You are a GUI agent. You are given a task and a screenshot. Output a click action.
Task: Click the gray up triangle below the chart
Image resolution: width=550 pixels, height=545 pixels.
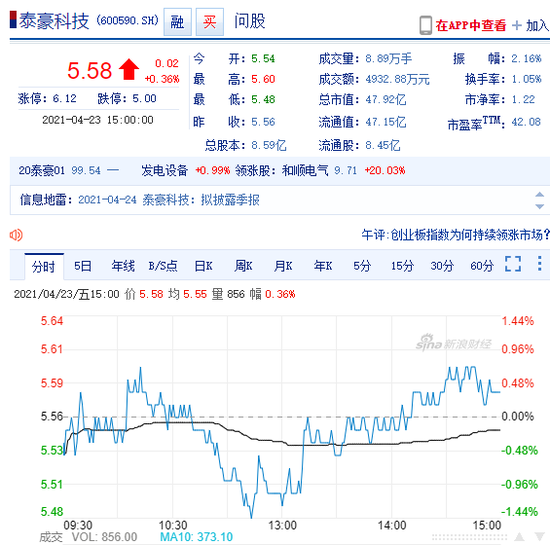519,537
